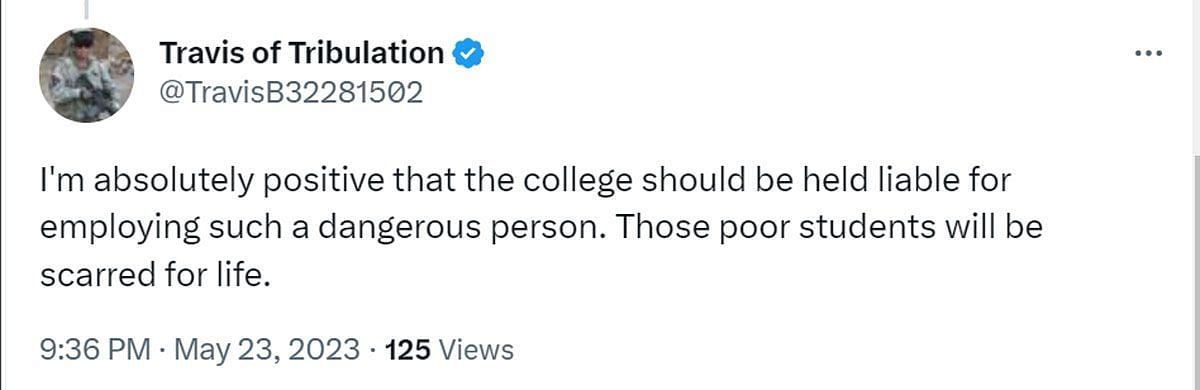The width and height of the screenshot is (1200, 390).
Task: Click the bold number 125
Action: pos(407,350)
